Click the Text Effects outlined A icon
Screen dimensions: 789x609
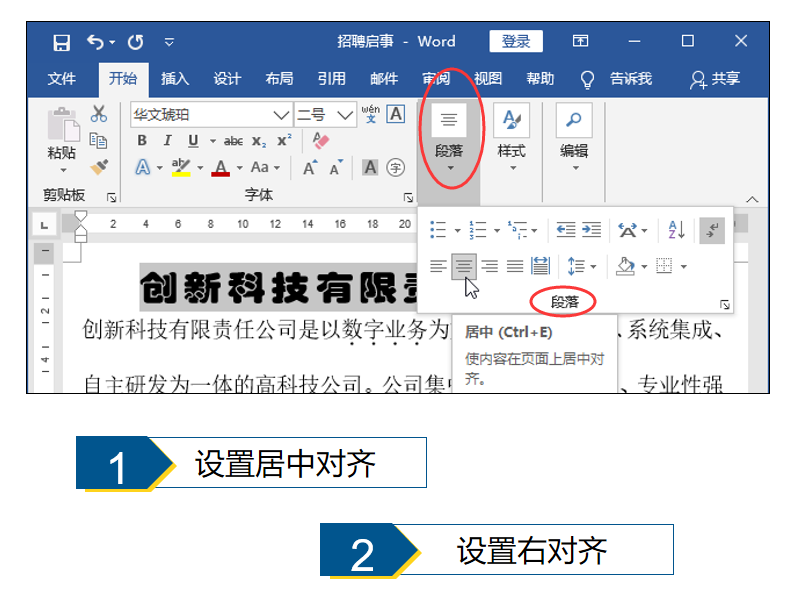[x=143, y=167]
